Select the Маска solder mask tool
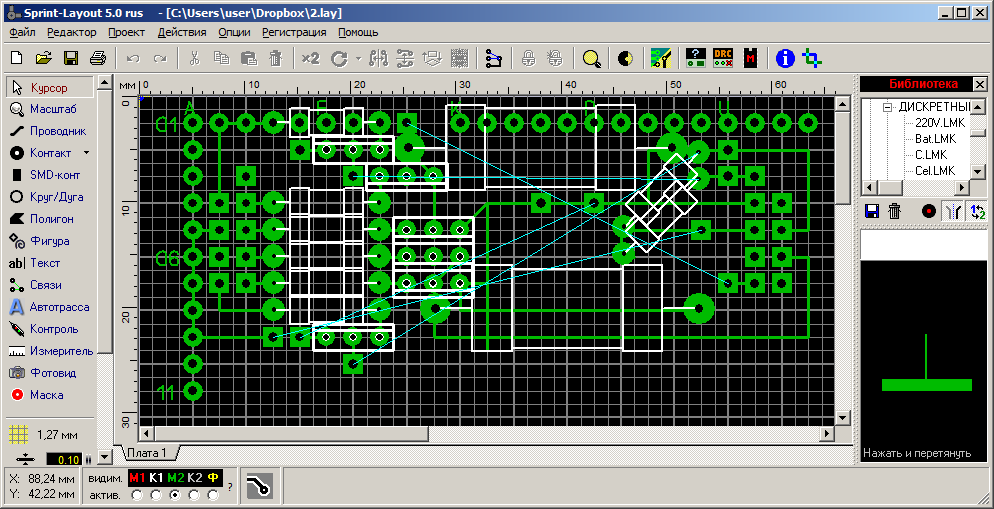Viewport: 994px width, 509px height. [x=49, y=395]
